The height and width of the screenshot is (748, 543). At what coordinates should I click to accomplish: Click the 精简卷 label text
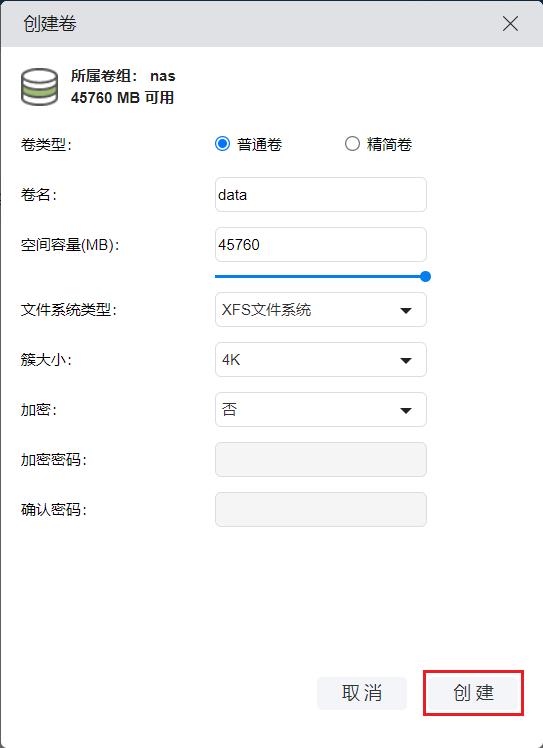(389, 144)
